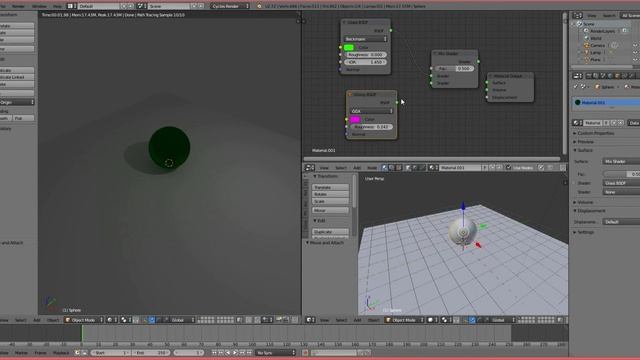Collapse the Glossy BSDF node header
This screenshot has height=360, width=640.
point(350,94)
